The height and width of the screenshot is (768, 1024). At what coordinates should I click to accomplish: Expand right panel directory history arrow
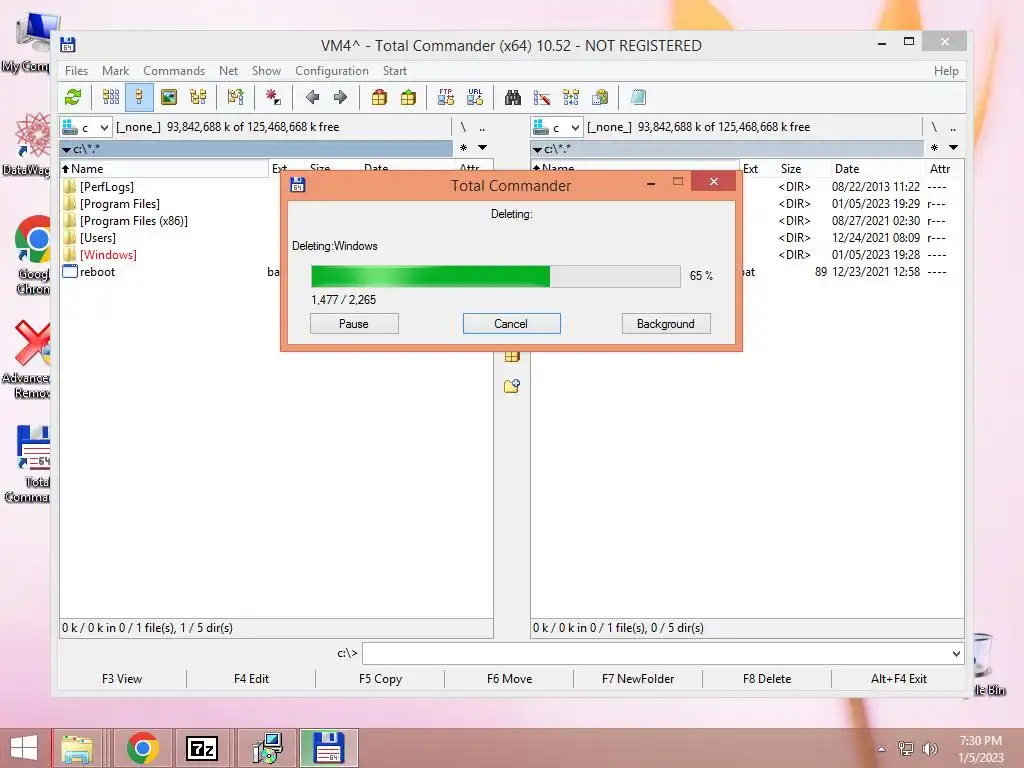point(953,148)
